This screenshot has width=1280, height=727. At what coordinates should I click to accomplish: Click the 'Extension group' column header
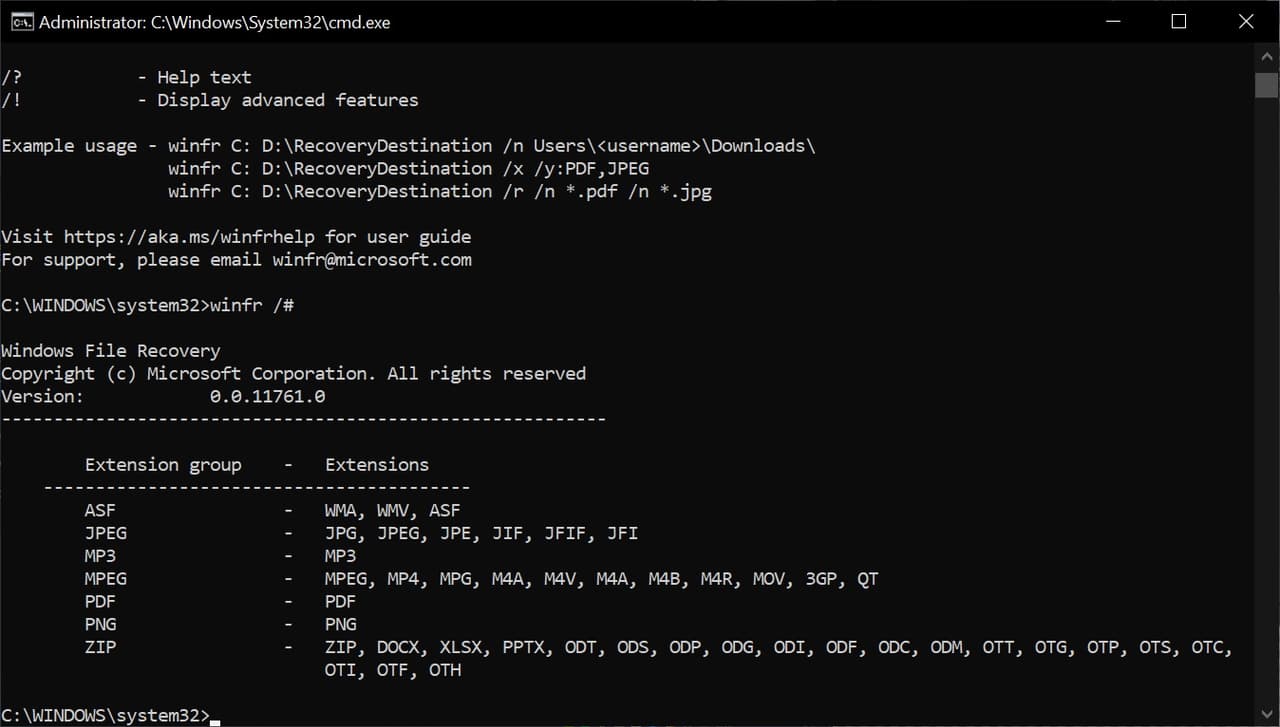coord(163,465)
